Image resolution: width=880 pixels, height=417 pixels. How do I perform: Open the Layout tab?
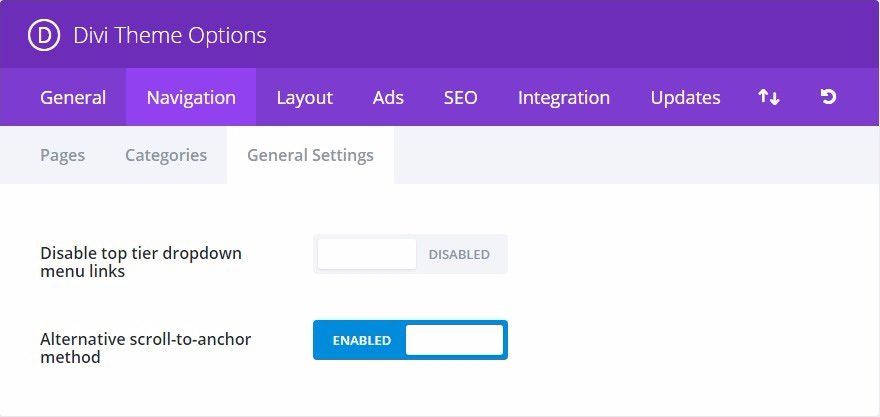pos(304,97)
